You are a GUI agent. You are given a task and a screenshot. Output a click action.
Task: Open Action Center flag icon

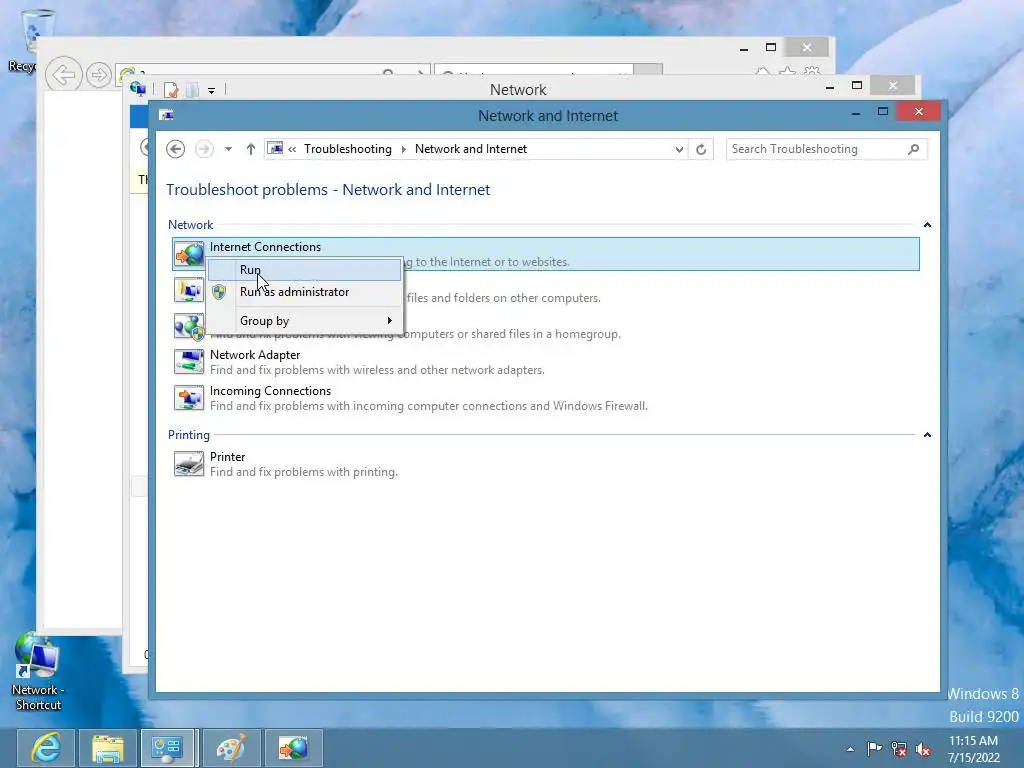[874, 749]
